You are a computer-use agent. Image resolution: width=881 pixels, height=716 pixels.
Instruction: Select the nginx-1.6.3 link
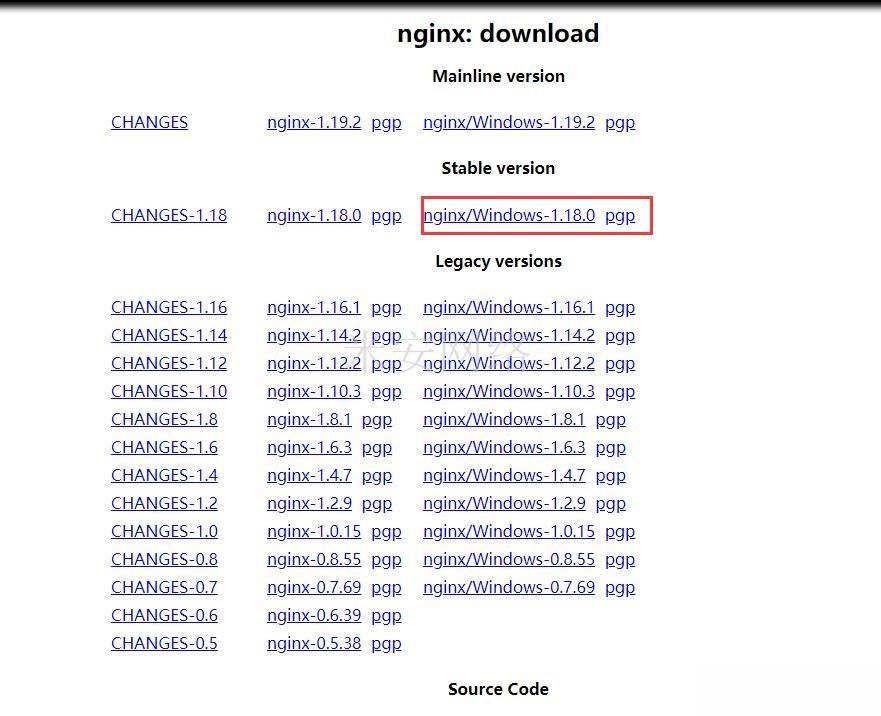pos(310,447)
